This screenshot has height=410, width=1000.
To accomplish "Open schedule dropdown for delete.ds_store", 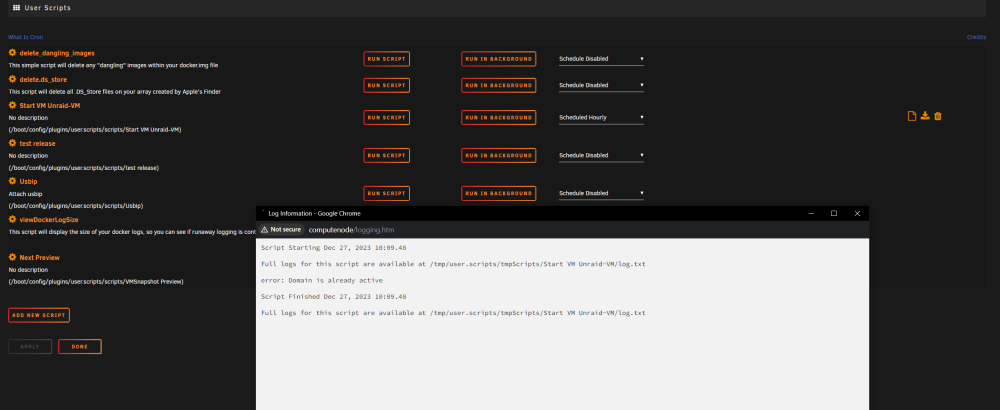I will [x=601, y=85].
